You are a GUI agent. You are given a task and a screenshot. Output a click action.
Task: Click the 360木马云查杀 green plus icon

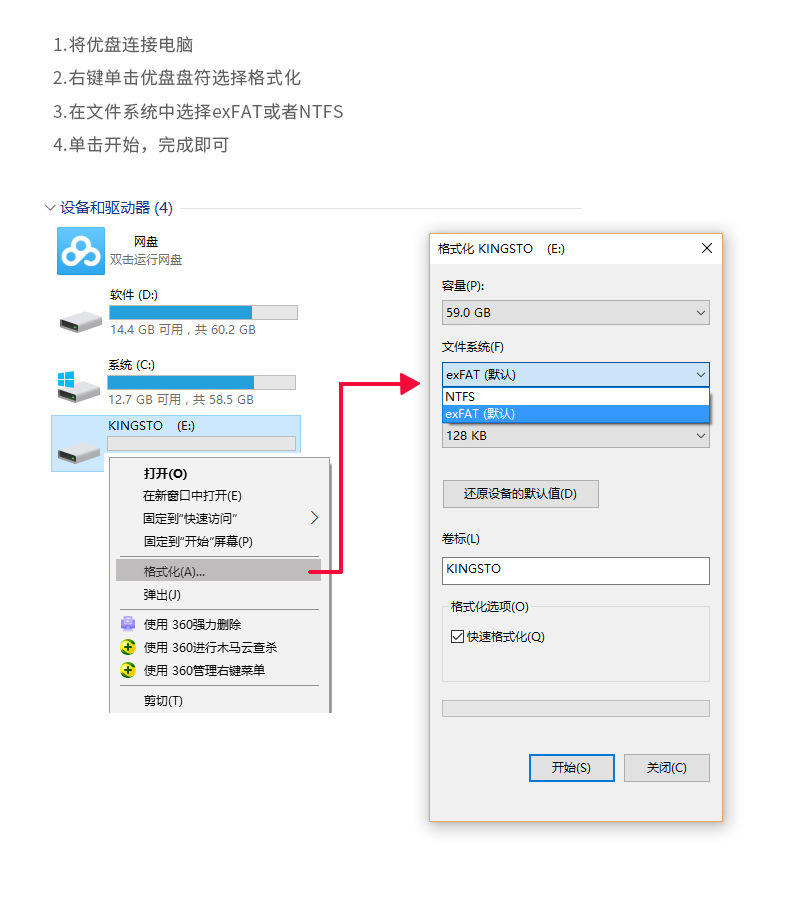coord(128,647)
